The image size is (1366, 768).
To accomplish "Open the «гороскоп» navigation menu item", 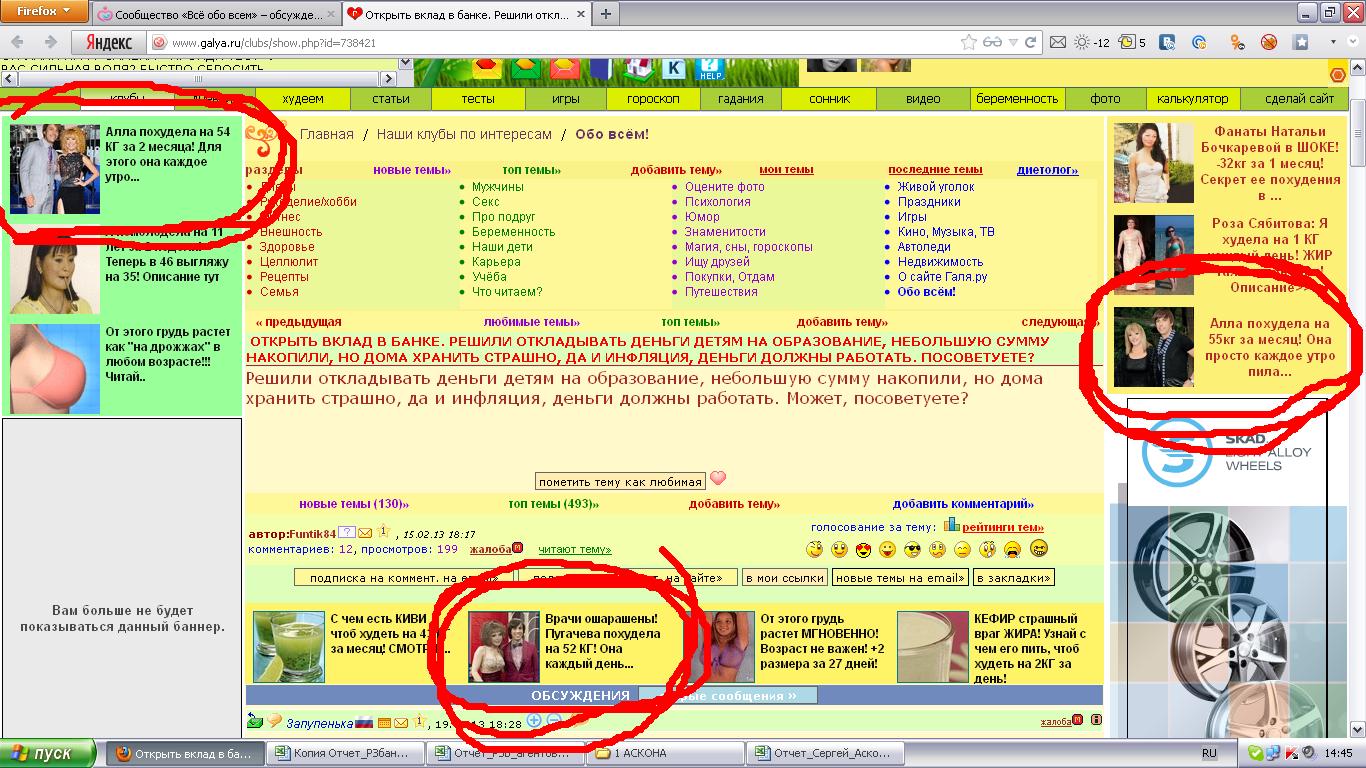I will (x=653, y=99).
